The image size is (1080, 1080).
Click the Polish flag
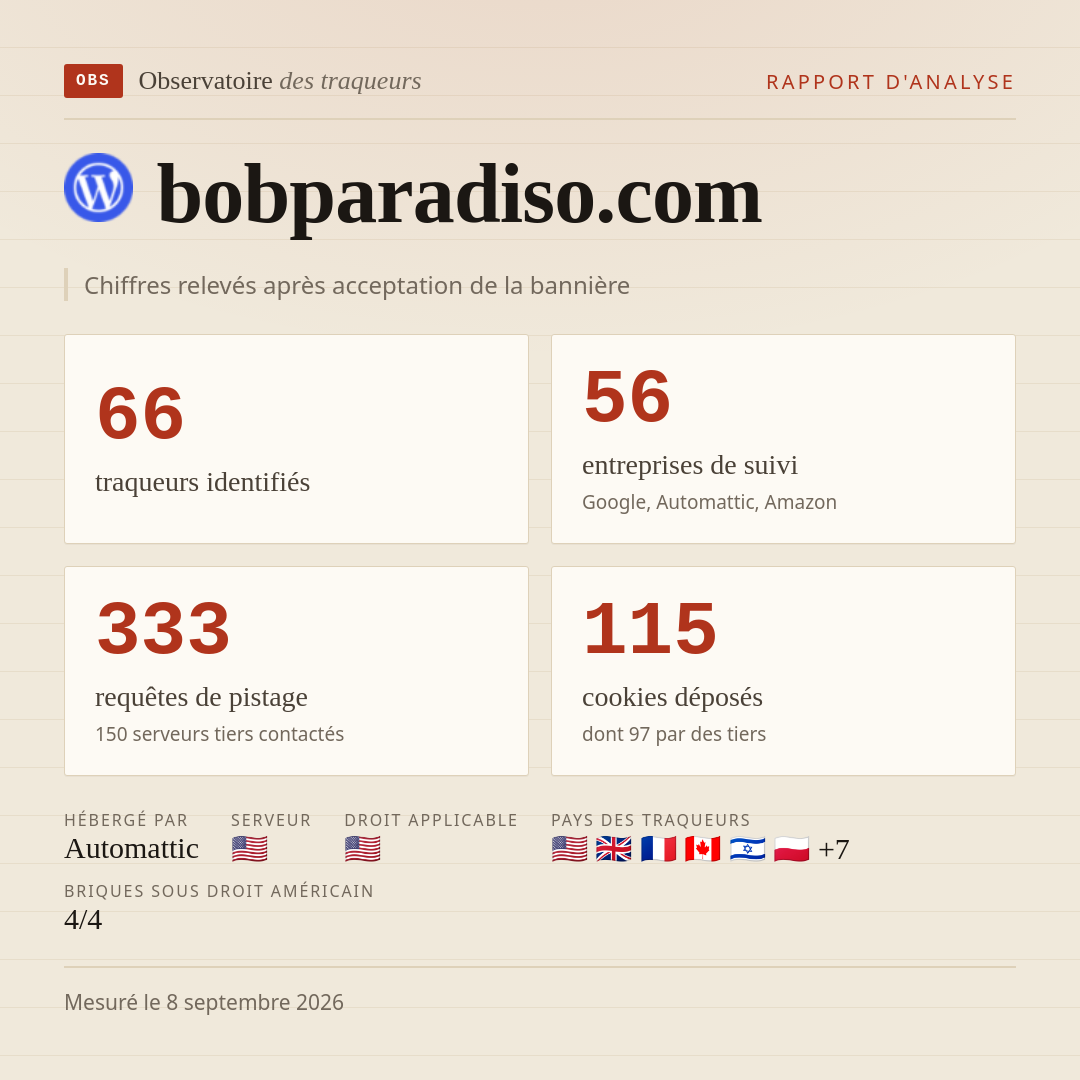[791, 849]
